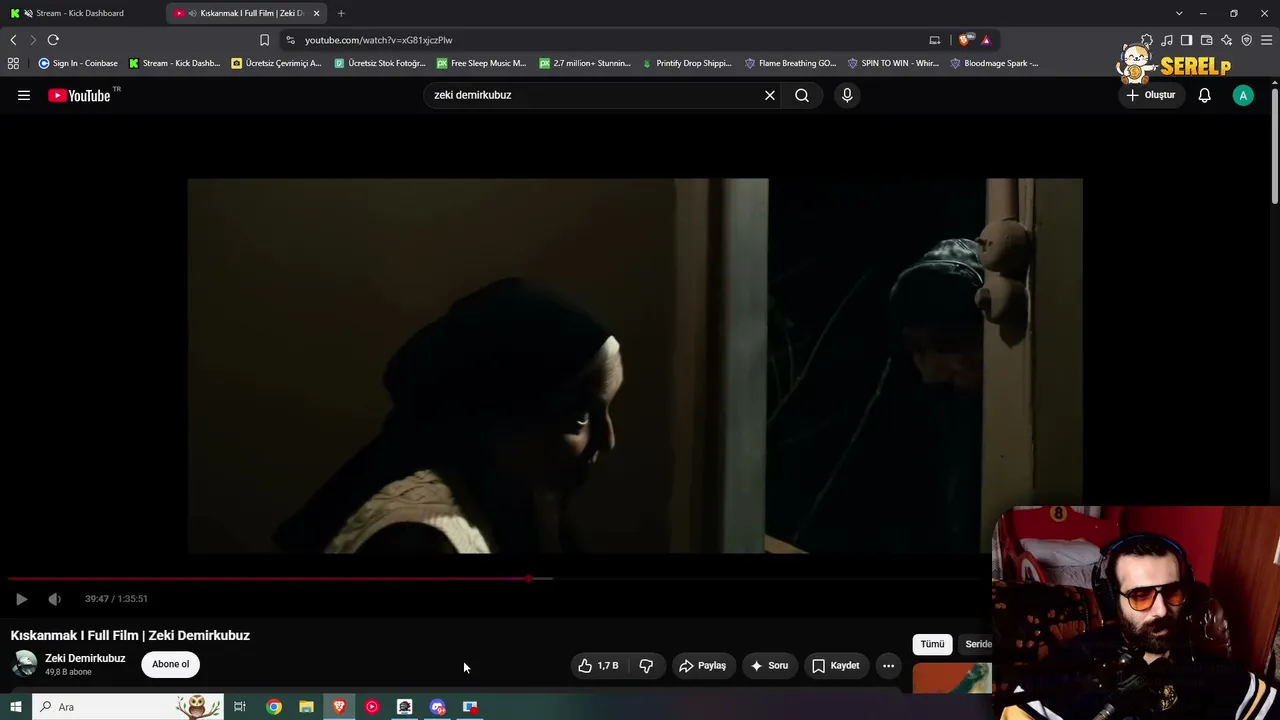Image resolution: width=1280 pixels, height=720 pixels.
Task: Bookmark this page in the address bar
Action: click(264, 40)
